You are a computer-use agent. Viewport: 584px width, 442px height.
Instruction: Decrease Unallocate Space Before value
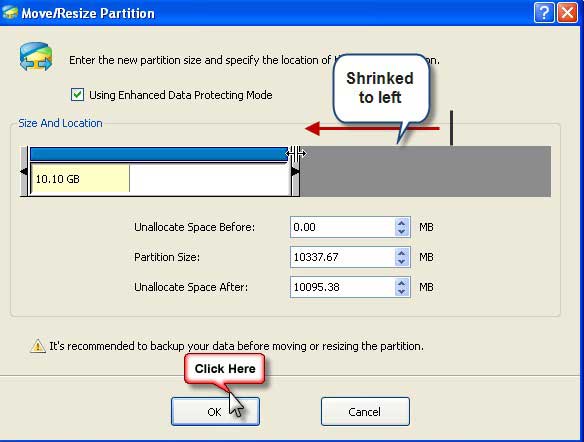[x=401, y=231]
